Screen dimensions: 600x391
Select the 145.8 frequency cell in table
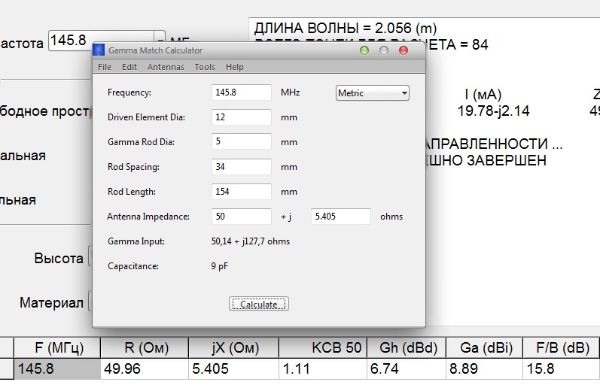pos(57,369)
